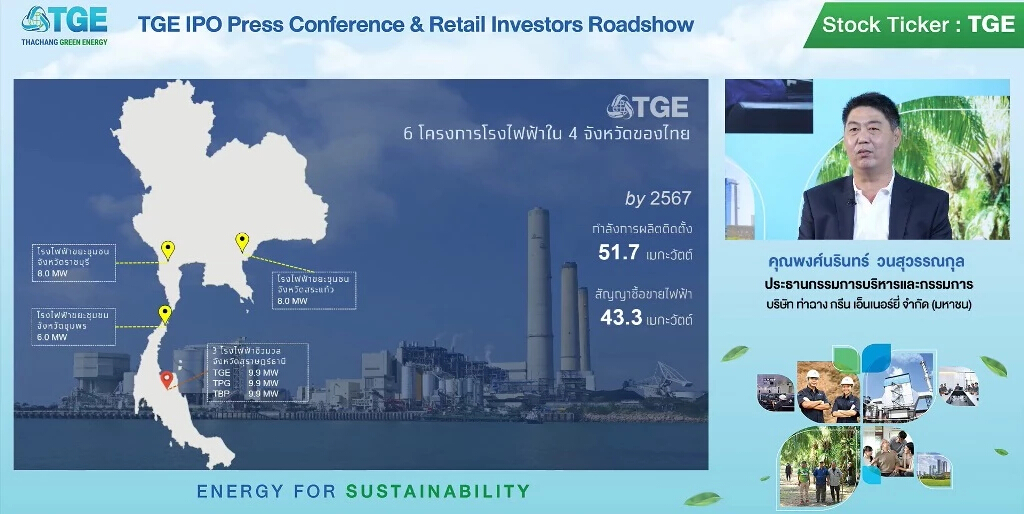Select the yellow map pin for Ratchaburi plant
The width and height of the screenshot is (1024, 514).
pyautogui.click(x=168, y=251)
